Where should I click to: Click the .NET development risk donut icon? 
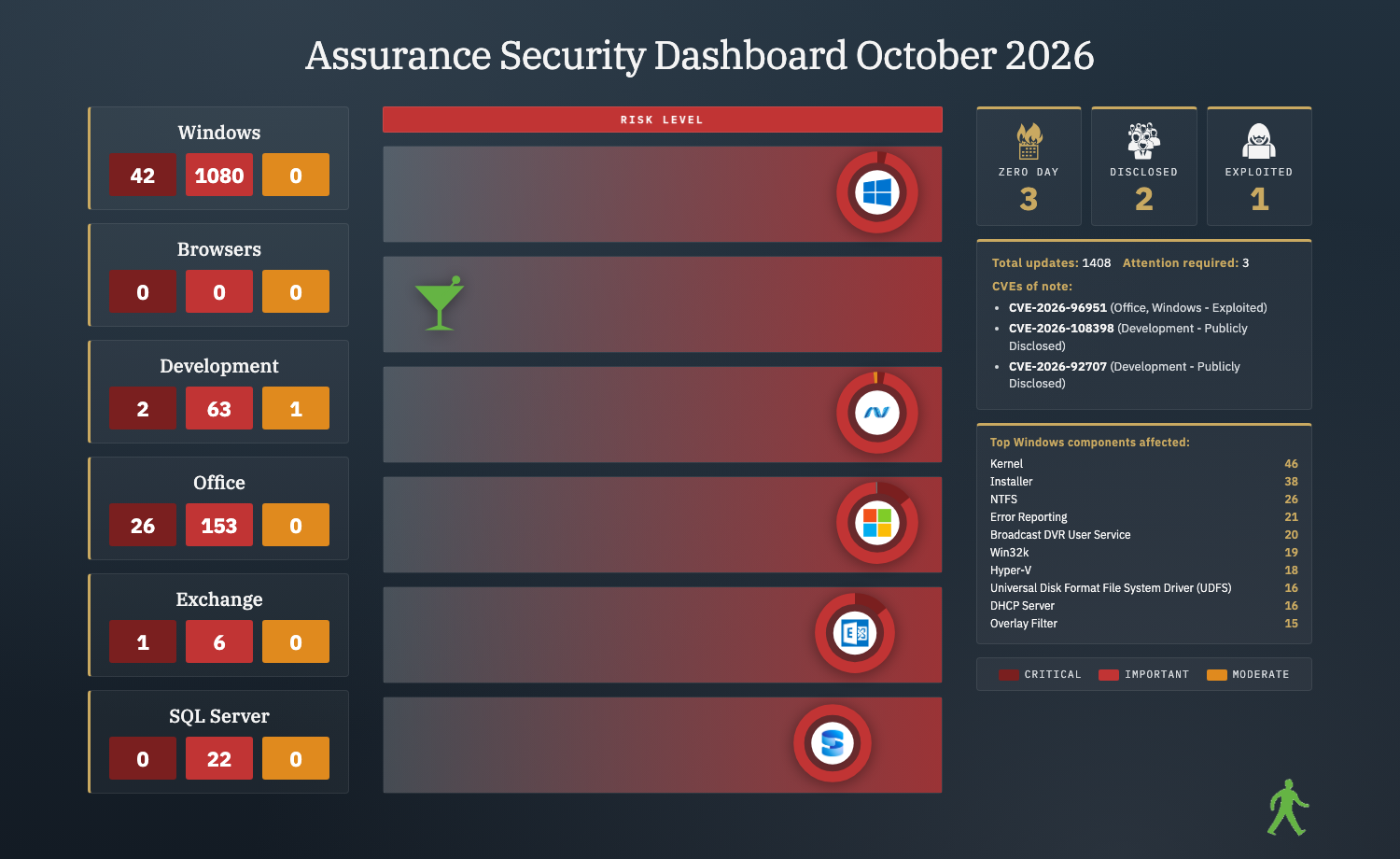tap(877, 413)
